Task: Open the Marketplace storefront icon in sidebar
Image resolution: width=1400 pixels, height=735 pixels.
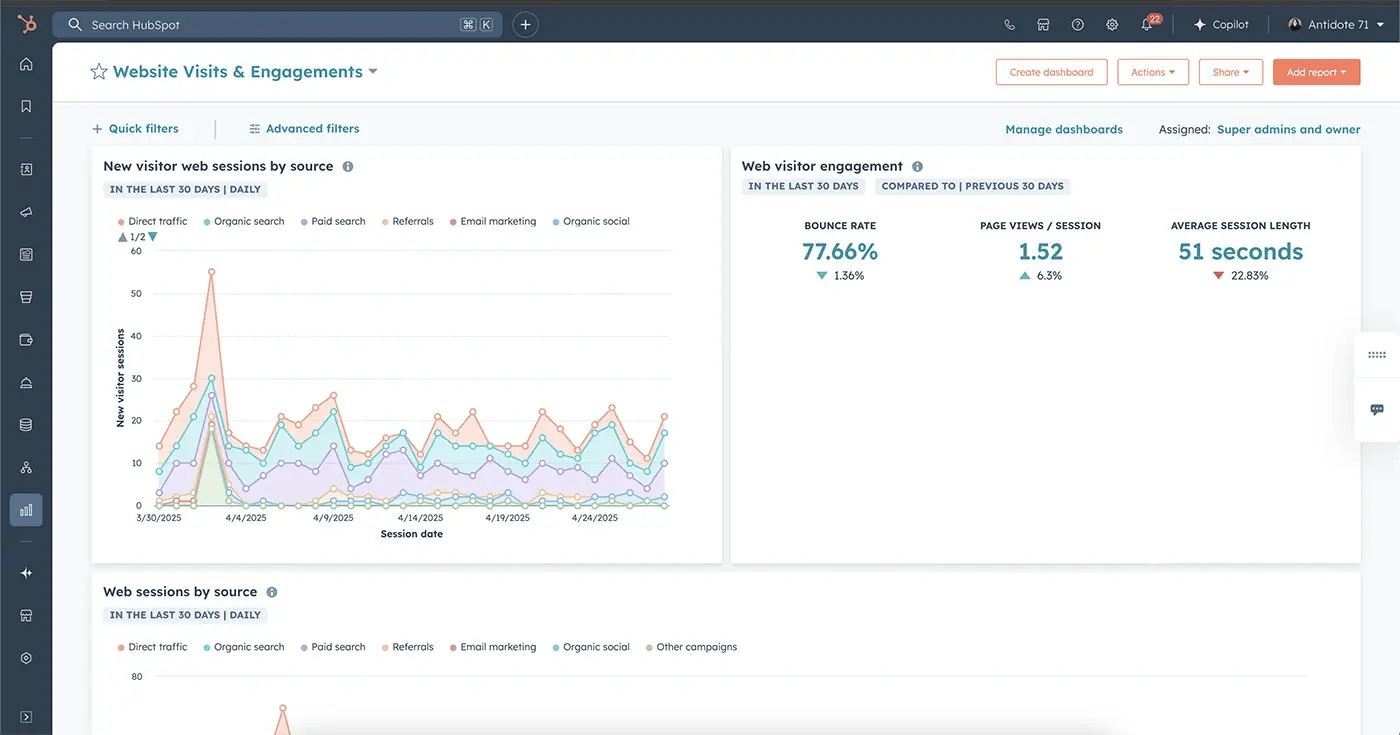Action: click(26, 615)
